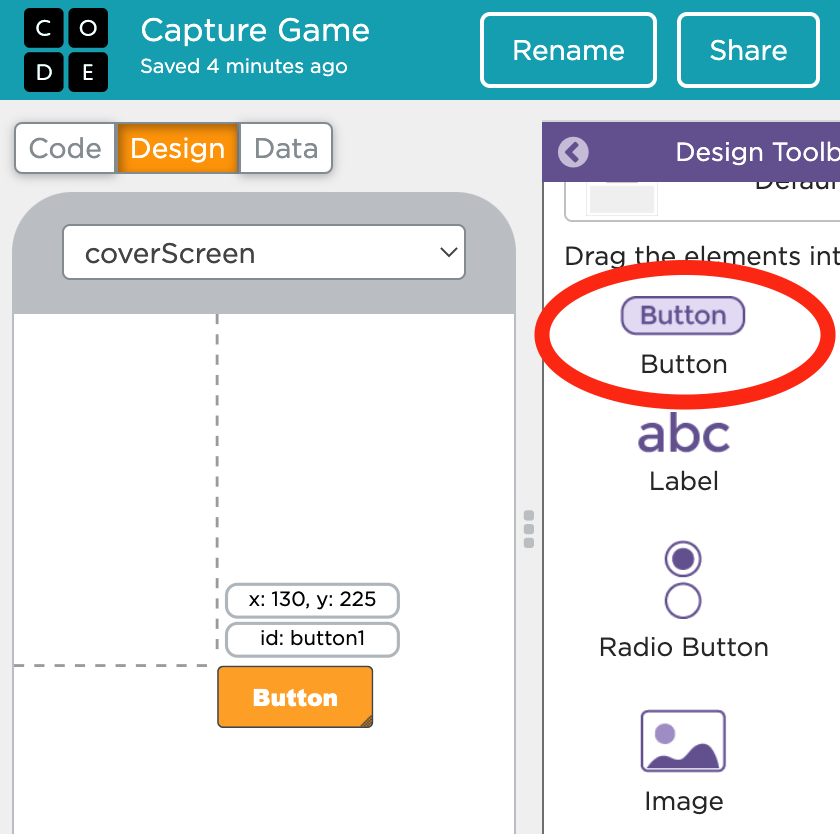
Task: Open the coverScreen screen dropdown
Action: (264, 253)
